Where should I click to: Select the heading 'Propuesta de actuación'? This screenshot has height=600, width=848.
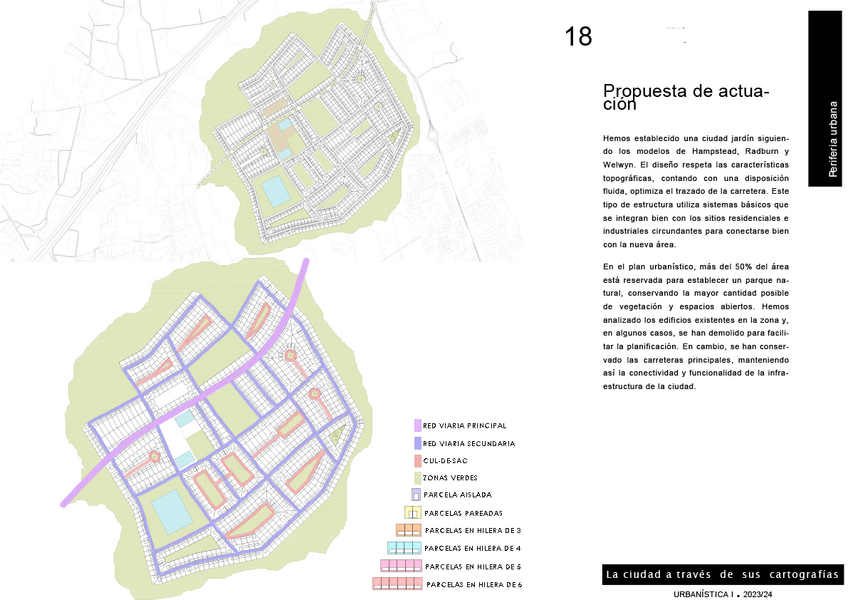tap(686, 96)
